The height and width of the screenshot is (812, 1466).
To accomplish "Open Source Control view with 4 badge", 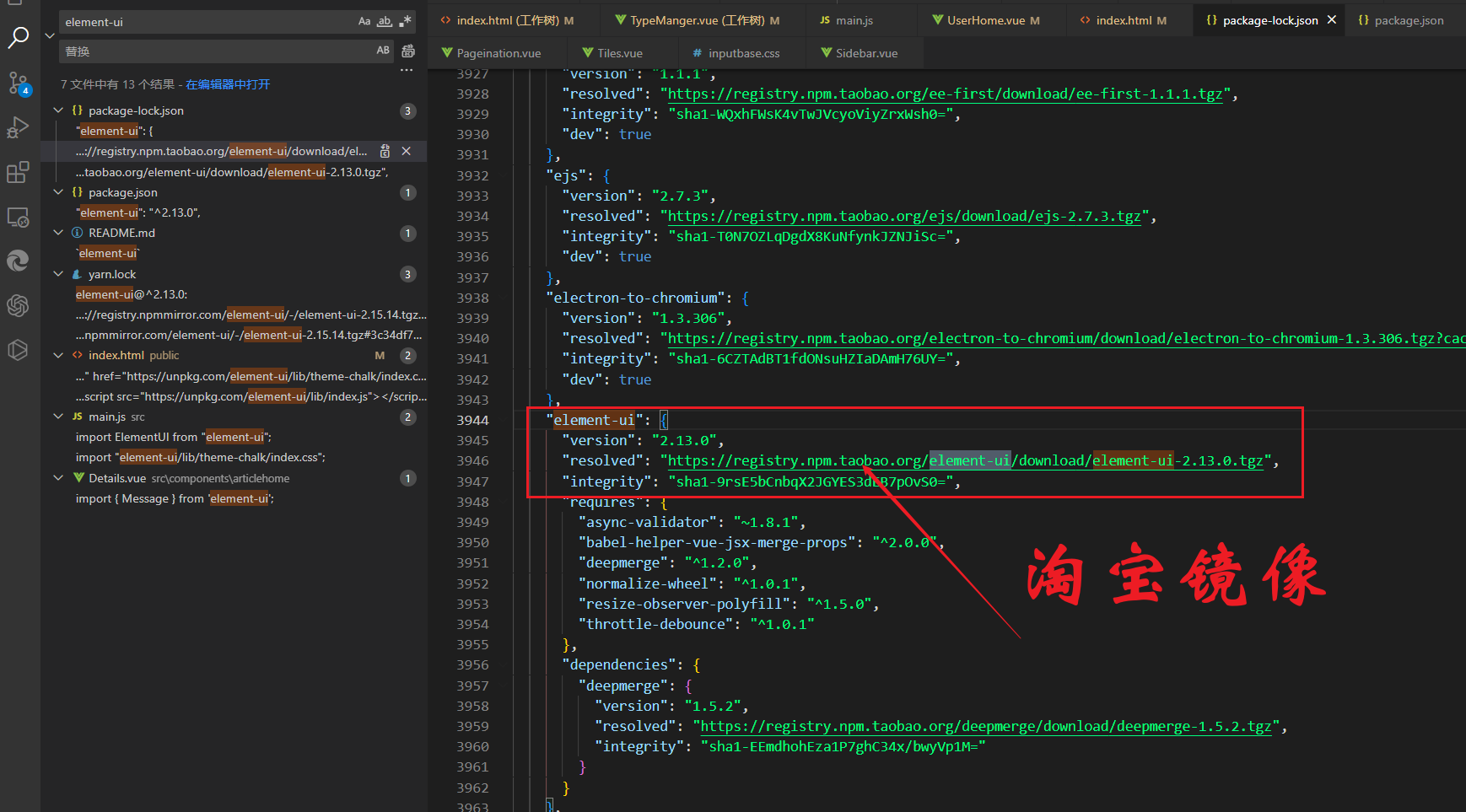I will [x=19, y=83].
